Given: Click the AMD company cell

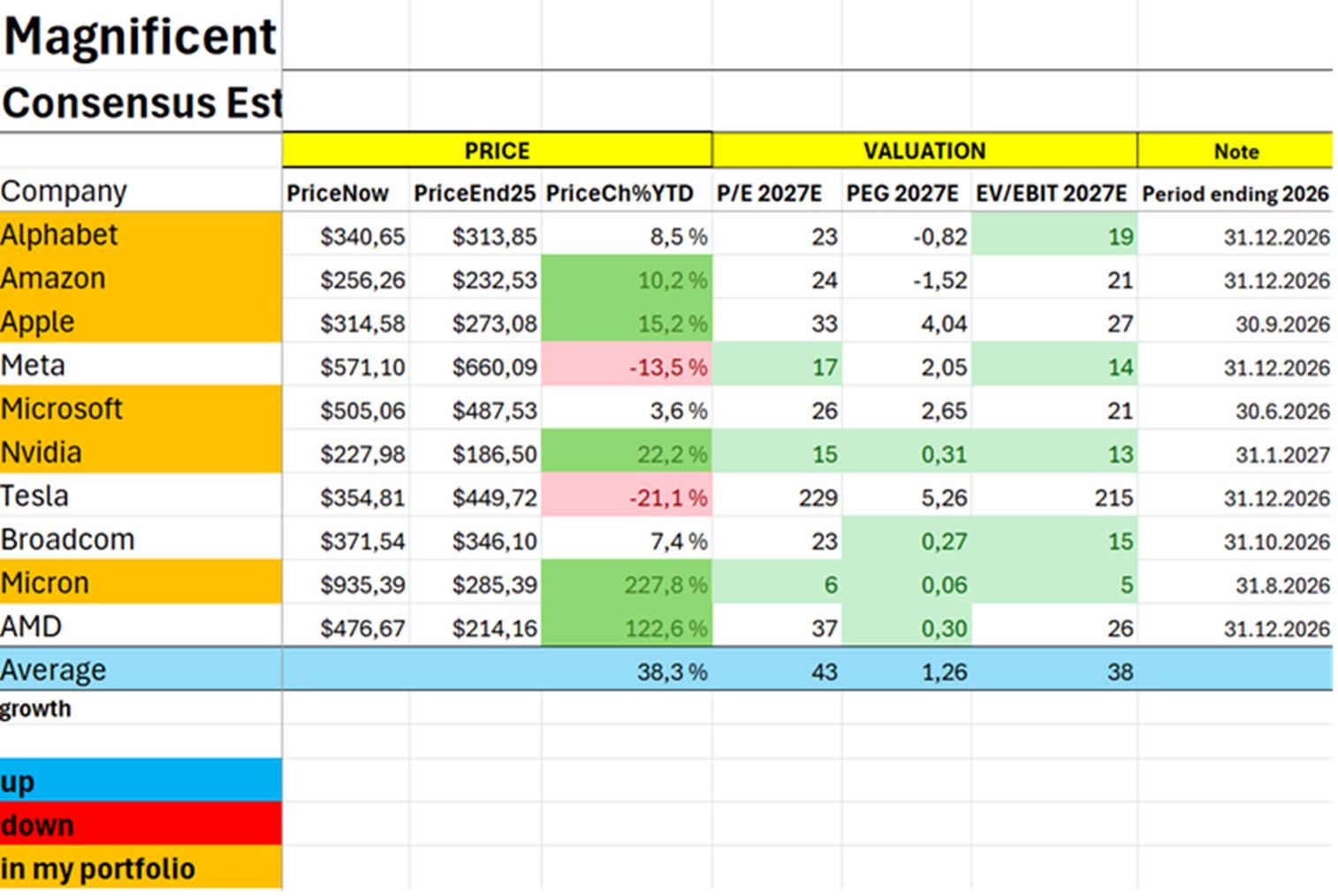Looking at the screenshot, I should coord(141,626).
